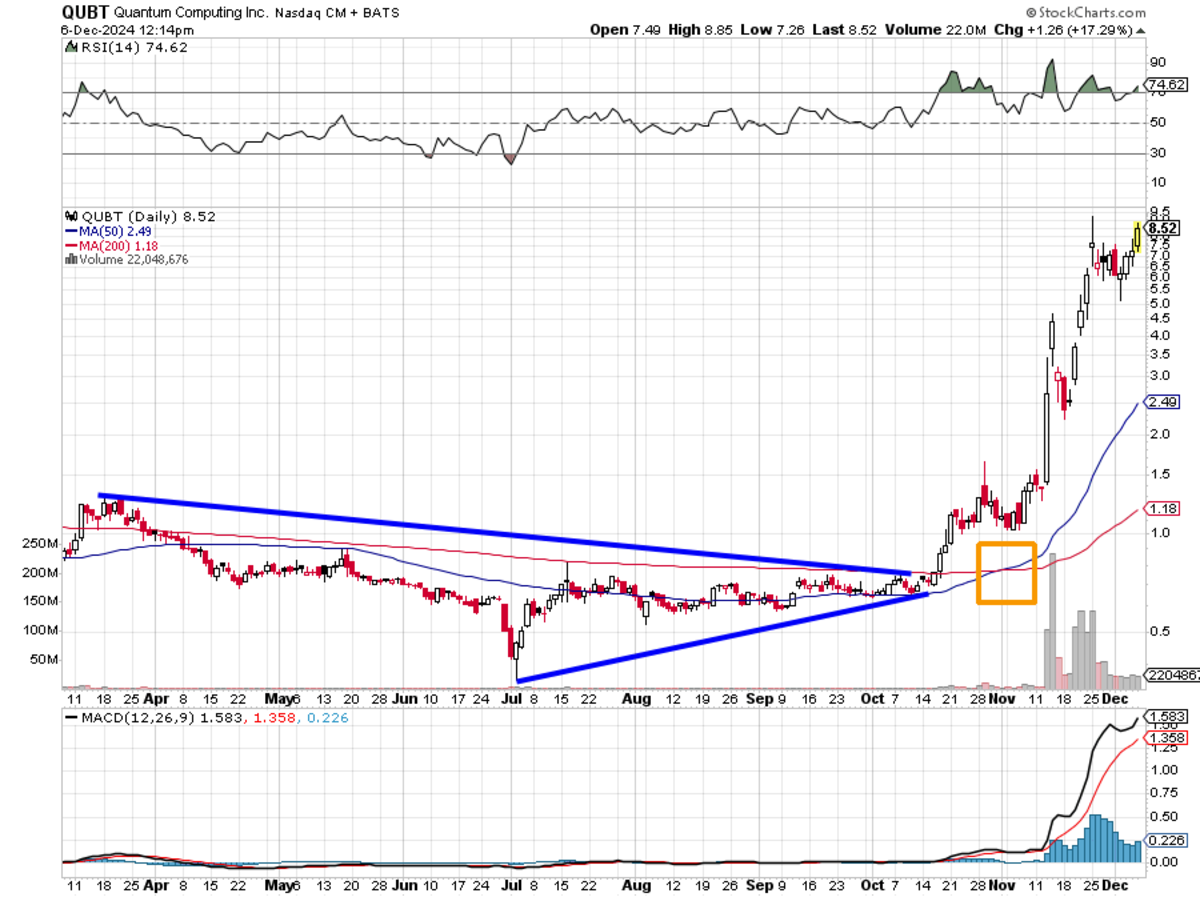This screenshot has width=1200, height=897.
Task: Click the 8.52 last price axis label
Action: (x=1165, y=228)
